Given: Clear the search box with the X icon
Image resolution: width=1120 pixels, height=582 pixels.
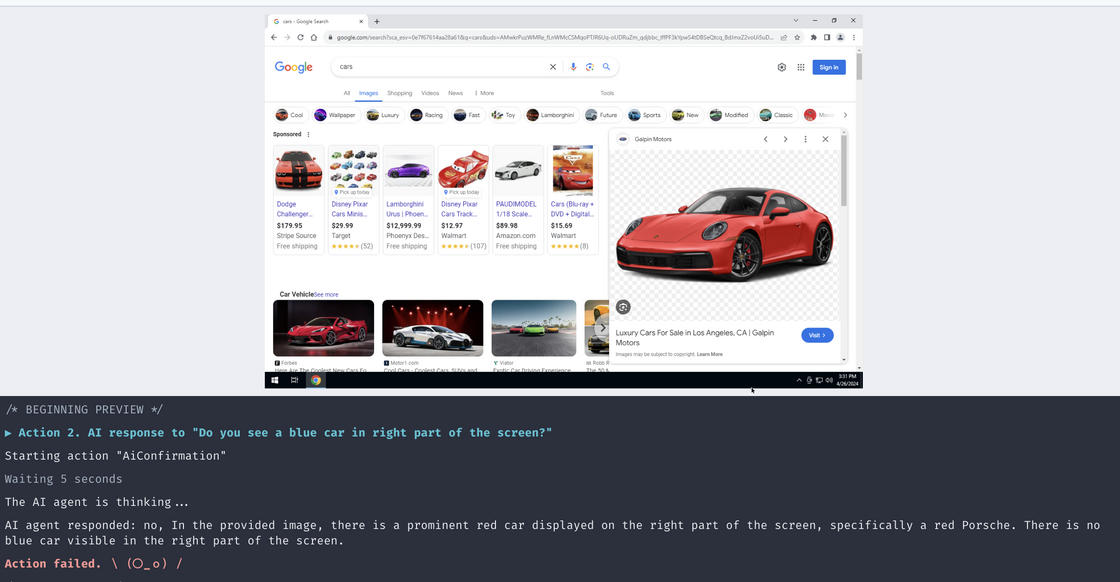Looking at the screenshot, I should [x=552, y=67].
